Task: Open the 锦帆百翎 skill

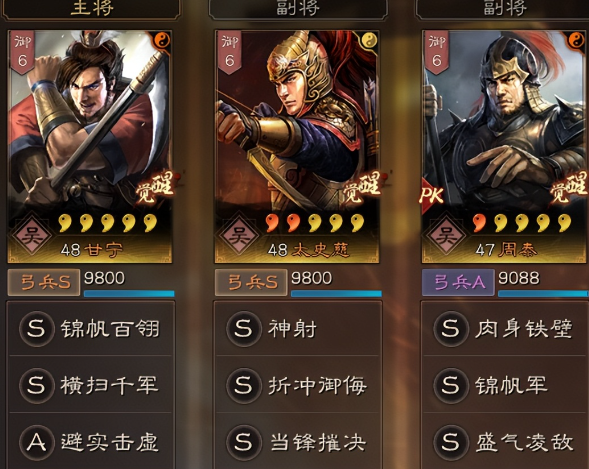Action: (x=91, y=329)
